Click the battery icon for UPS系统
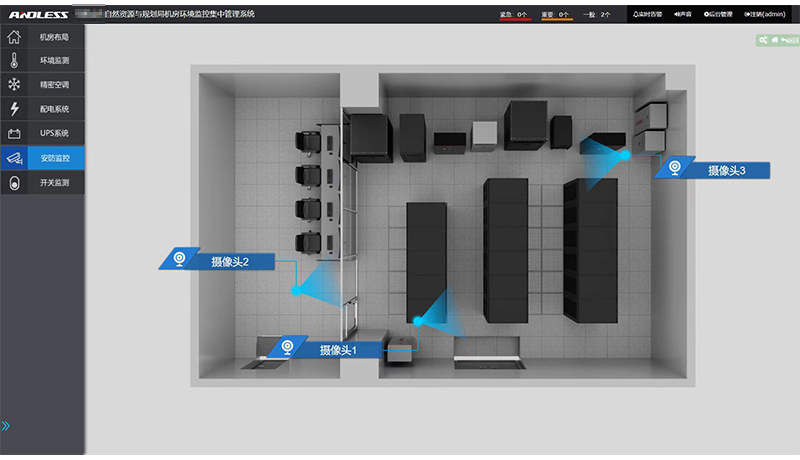This screenshot has width=800, height=460. [14, 133]
